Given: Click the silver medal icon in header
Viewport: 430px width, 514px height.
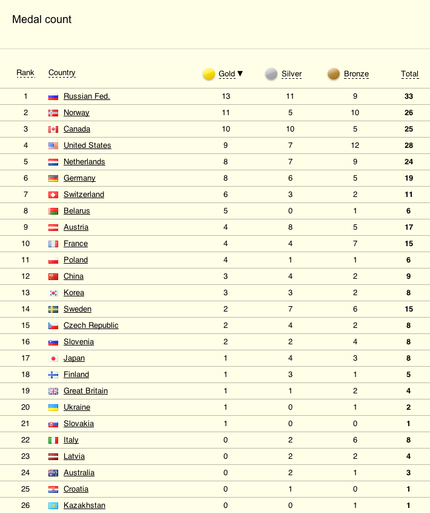Looking at the screenshot, I should pos(271,74).
